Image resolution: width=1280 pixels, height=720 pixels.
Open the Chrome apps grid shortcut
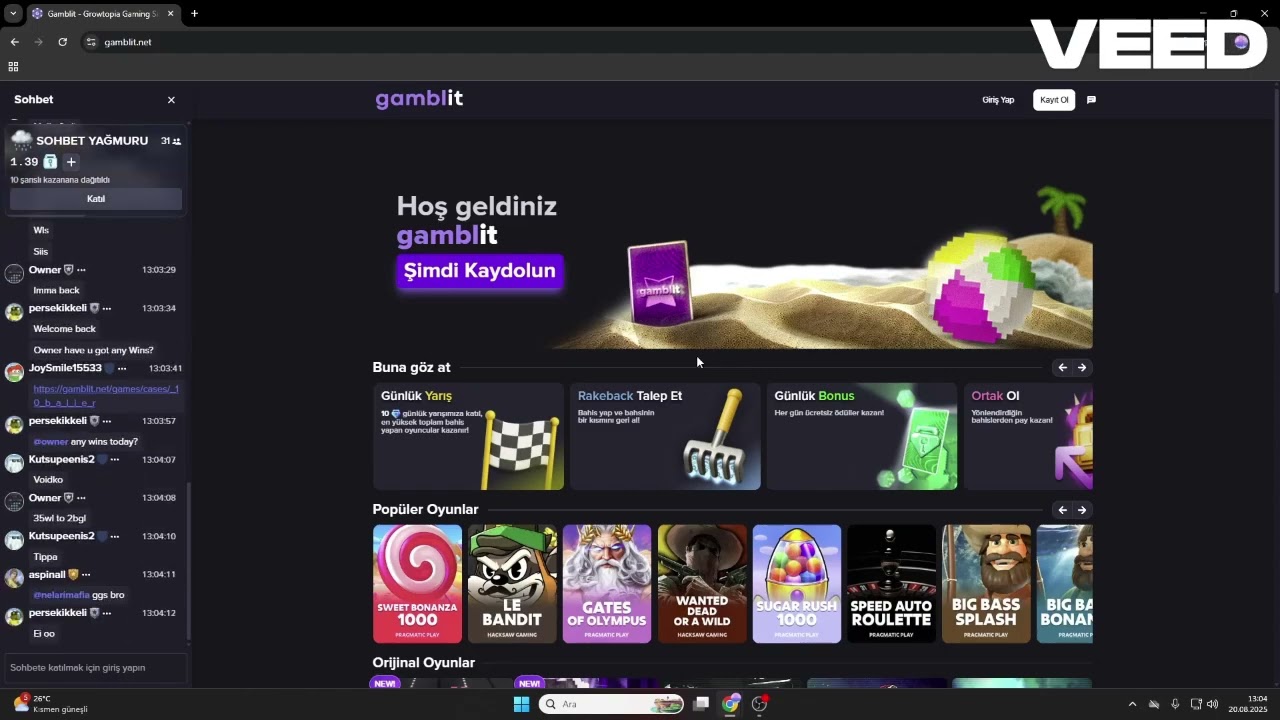pyautogui.click(x=13, y=67)
